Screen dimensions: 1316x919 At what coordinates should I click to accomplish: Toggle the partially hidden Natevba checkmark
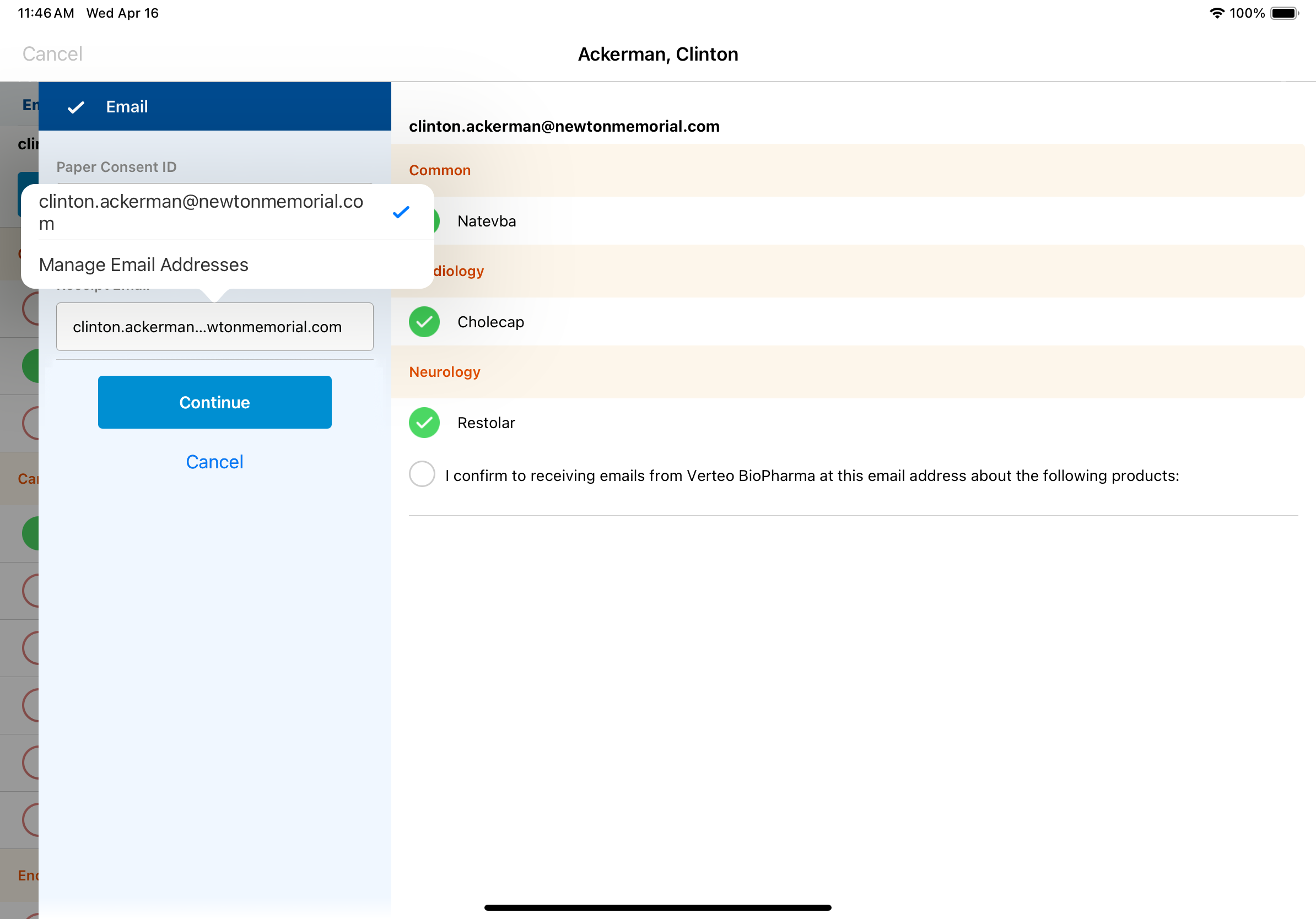coord(437,221)
